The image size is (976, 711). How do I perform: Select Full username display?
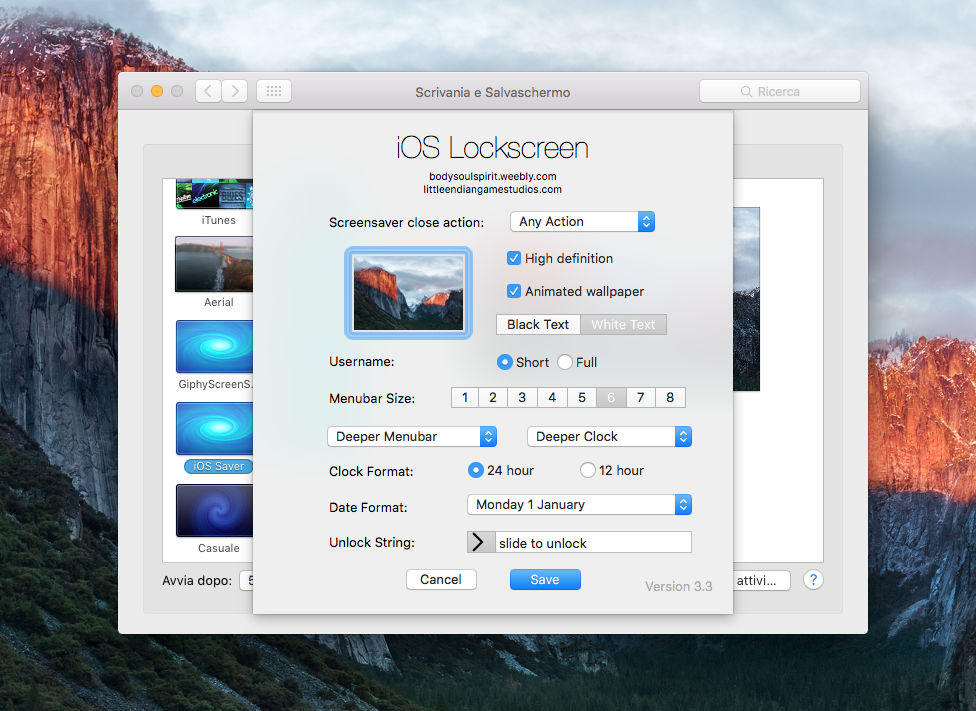tap(564, 362)
